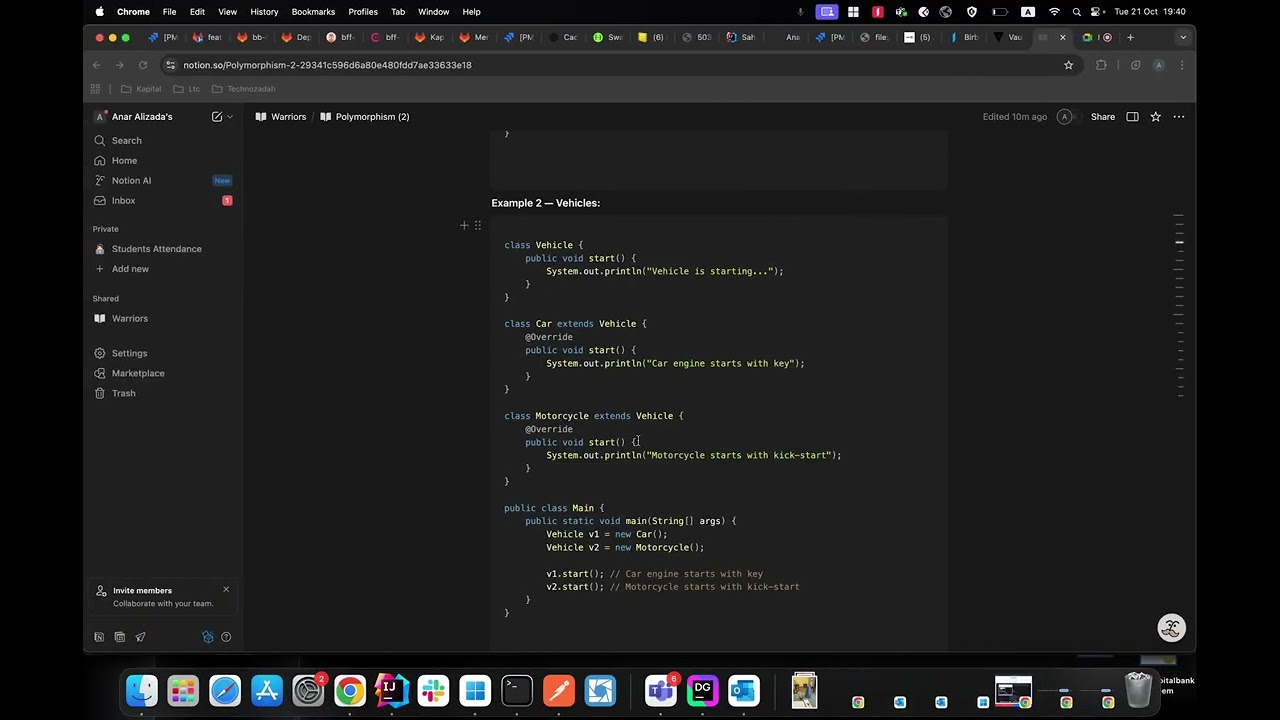The width and height of the screenshot is (1280, 720).
Task: Expand new-page options chevron beside compose icon
Action: click(230, 117)
